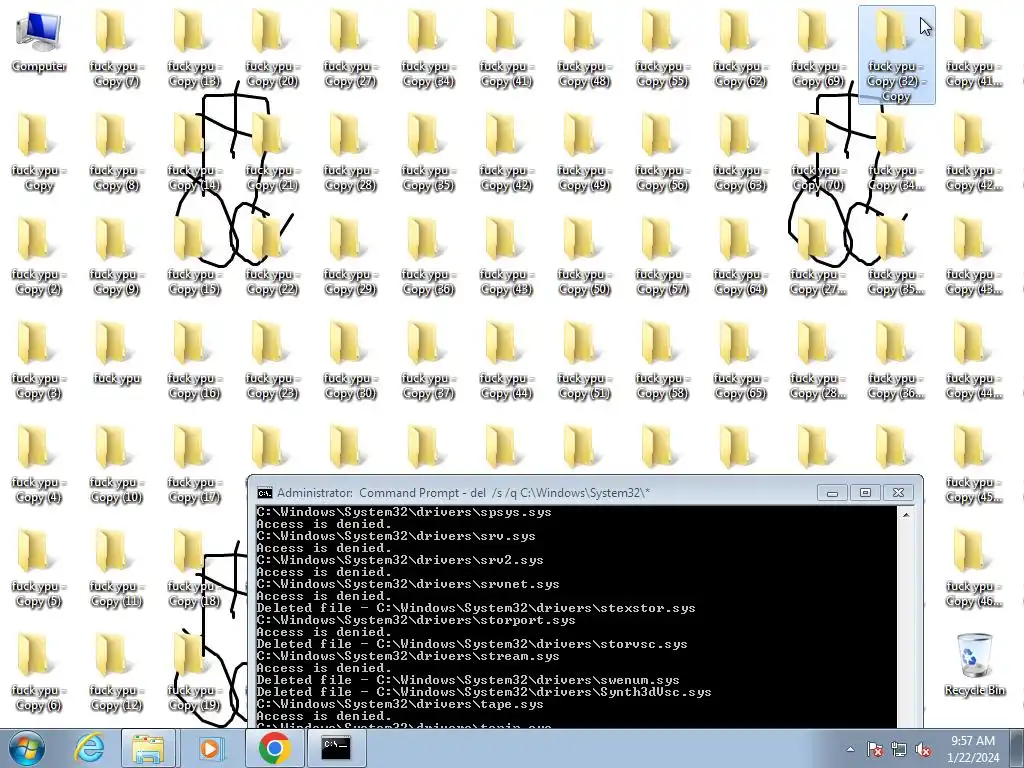
Task: Open Windows Explorer from the taskbar
Action: pos(148,748)
